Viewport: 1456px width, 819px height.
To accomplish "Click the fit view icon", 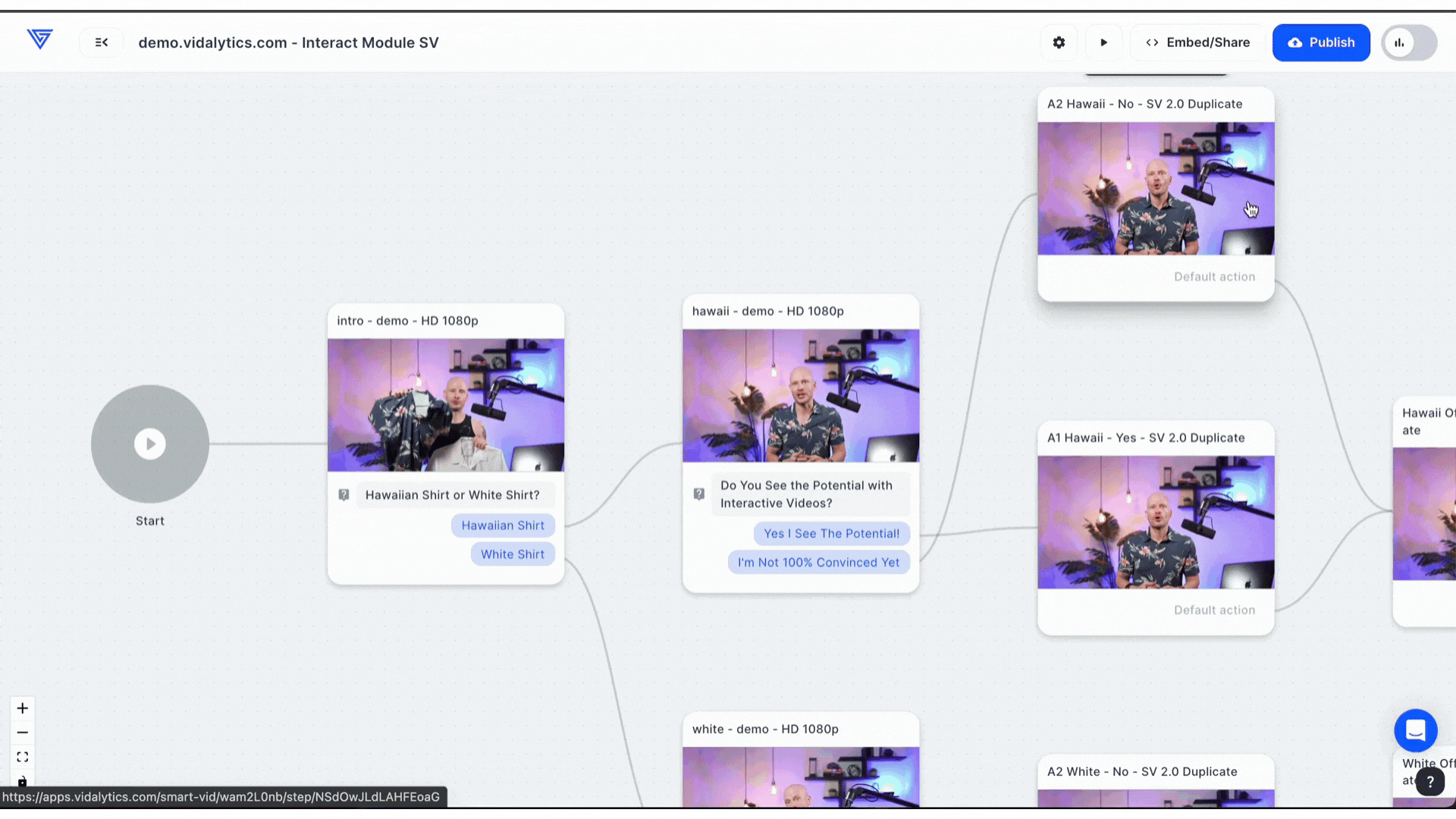I will (23, 757).
